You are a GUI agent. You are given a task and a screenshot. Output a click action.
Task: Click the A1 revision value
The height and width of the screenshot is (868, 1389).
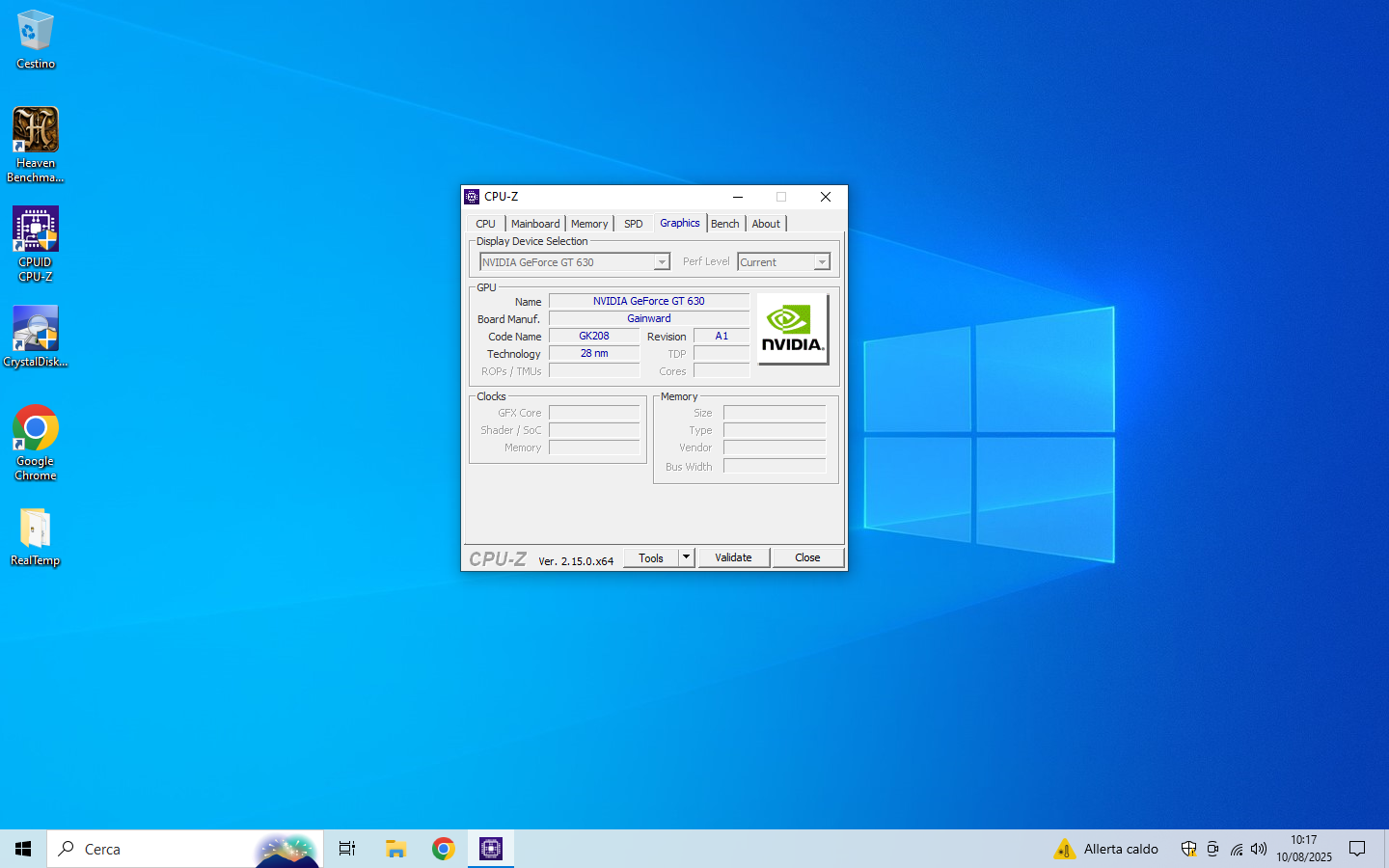point(722,336)
